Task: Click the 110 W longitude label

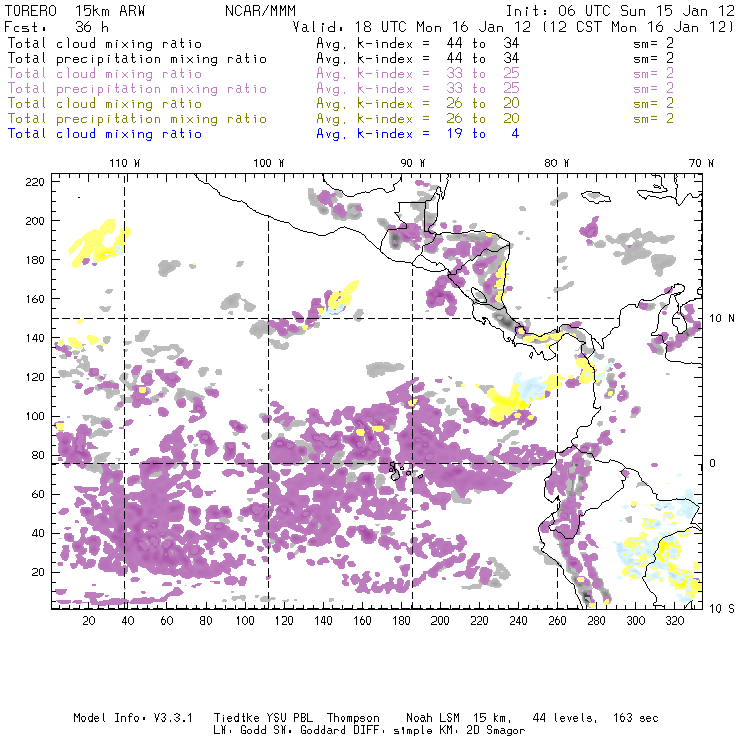Action: pos(123,162)
